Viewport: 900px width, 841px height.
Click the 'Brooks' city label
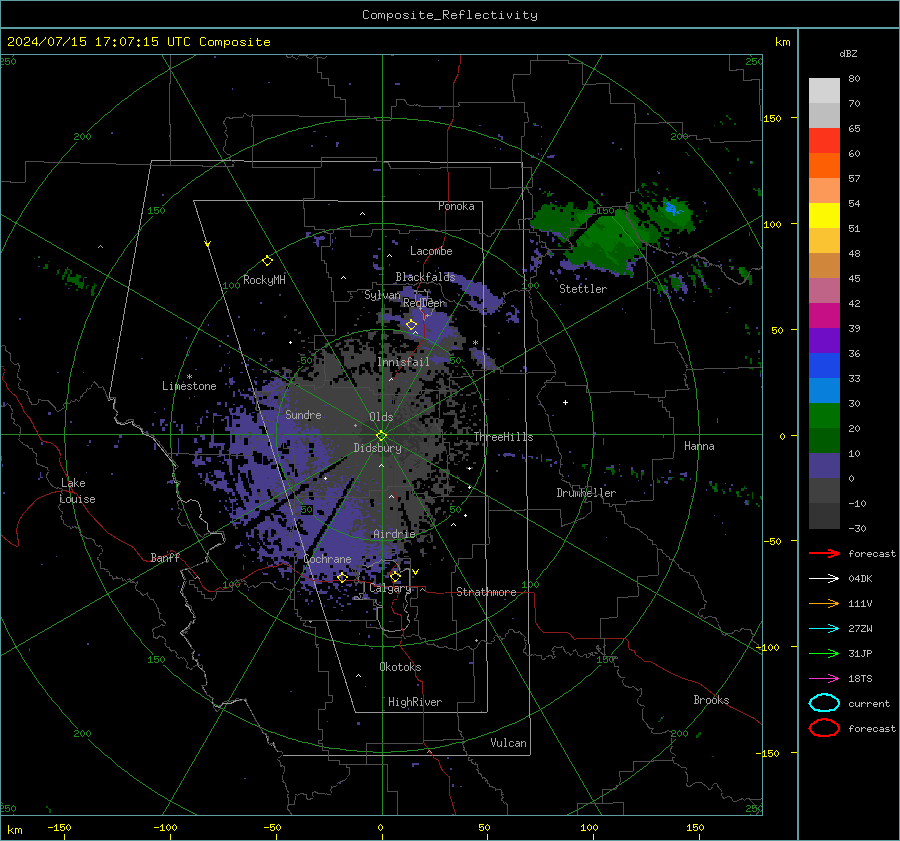click(711, 700)
